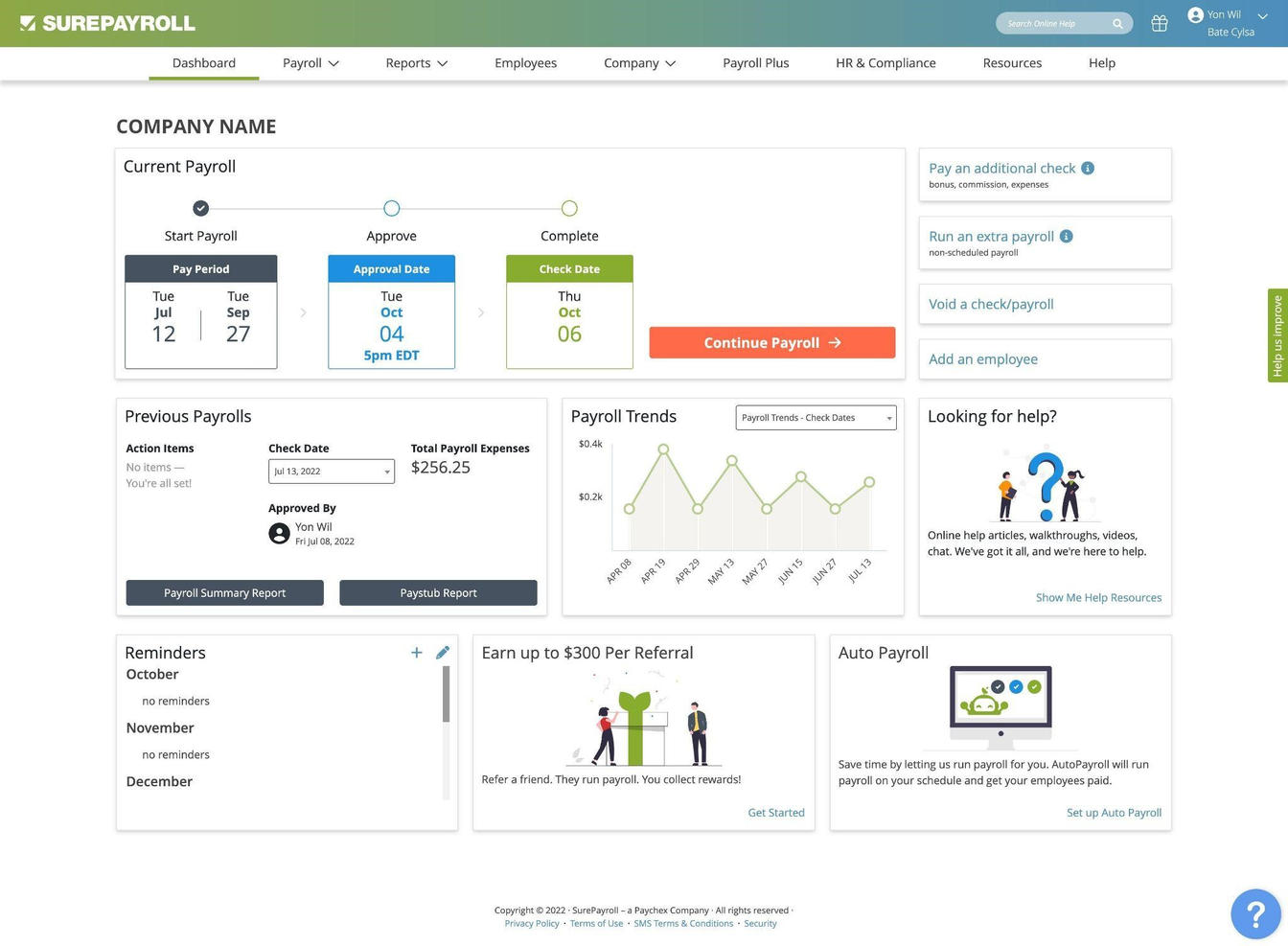Go to the Dashboard tab
This screenshot has width=1288, height=946.
pos(204,63)
